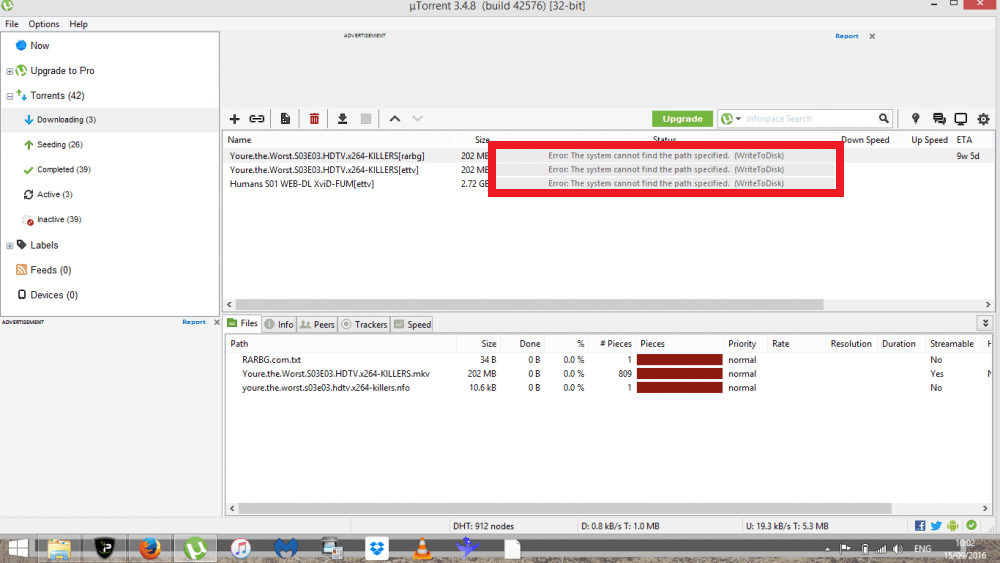The image size is (1000, 563).
Task: Stop the torrent with the square icon
Action: coord(366,119)
